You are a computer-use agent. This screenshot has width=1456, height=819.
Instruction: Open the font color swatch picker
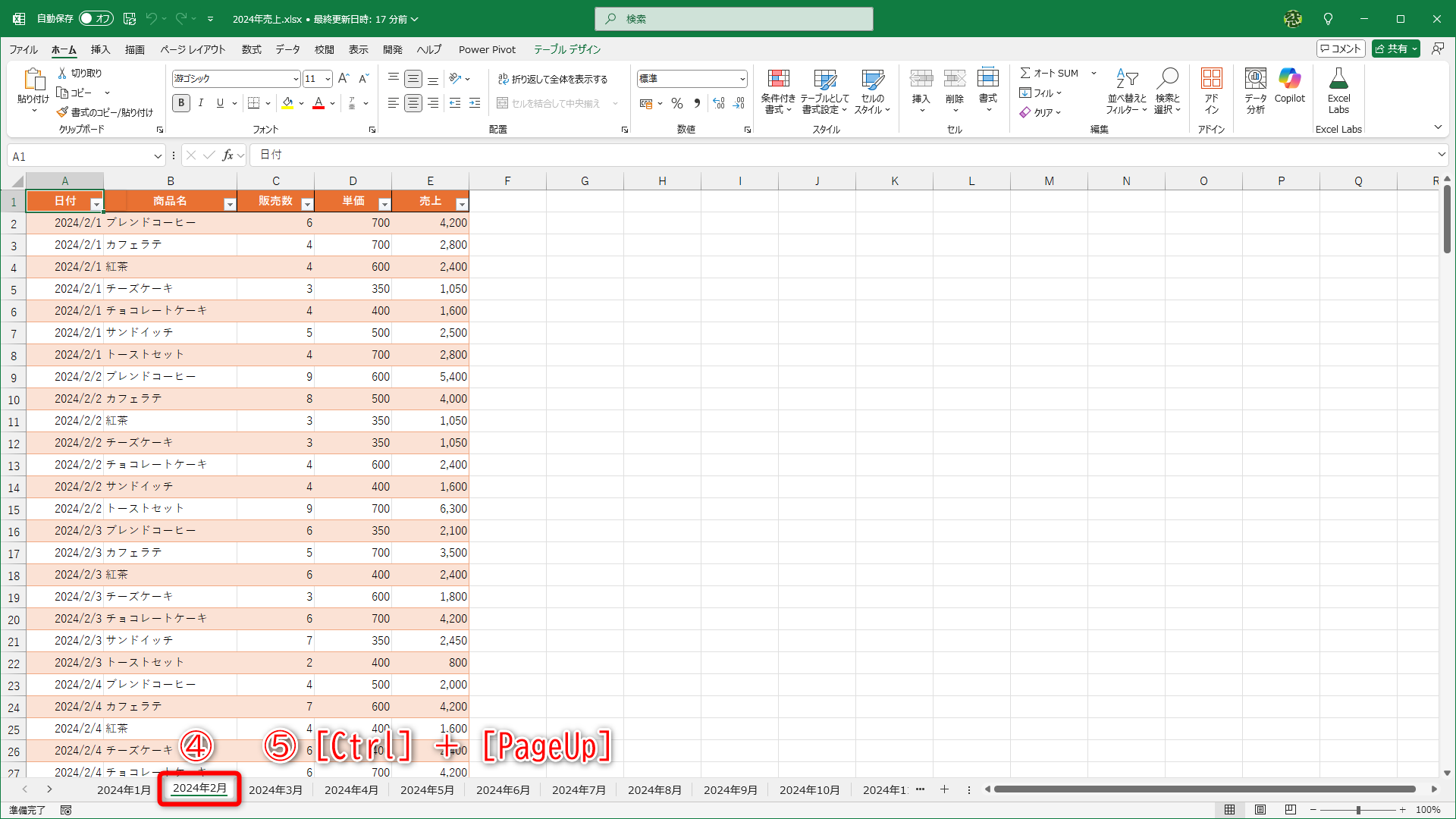point(331,103)
